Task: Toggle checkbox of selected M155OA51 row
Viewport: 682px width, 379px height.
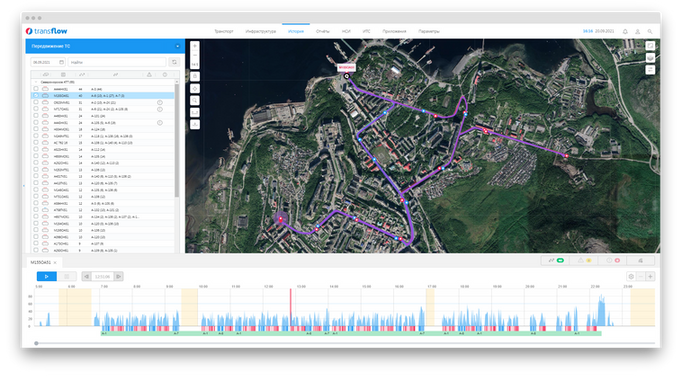Action: 36,95
